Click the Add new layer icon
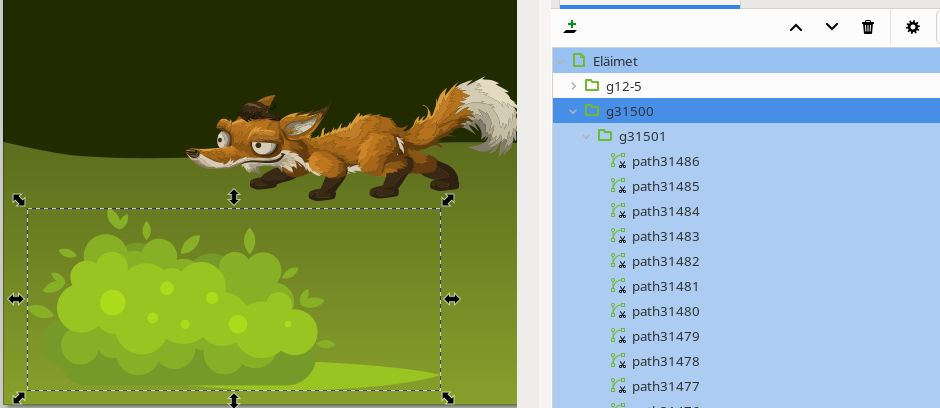 point(570,26)
